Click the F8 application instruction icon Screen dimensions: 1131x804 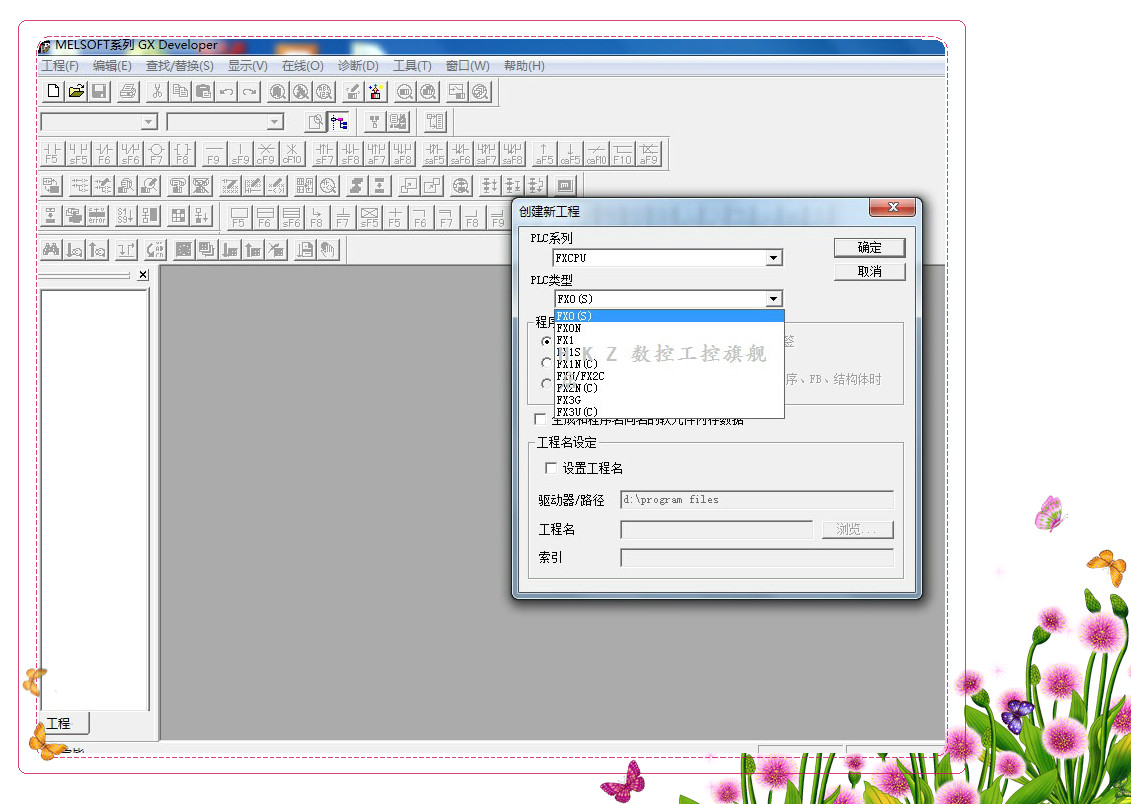click(x=182, y=154)
